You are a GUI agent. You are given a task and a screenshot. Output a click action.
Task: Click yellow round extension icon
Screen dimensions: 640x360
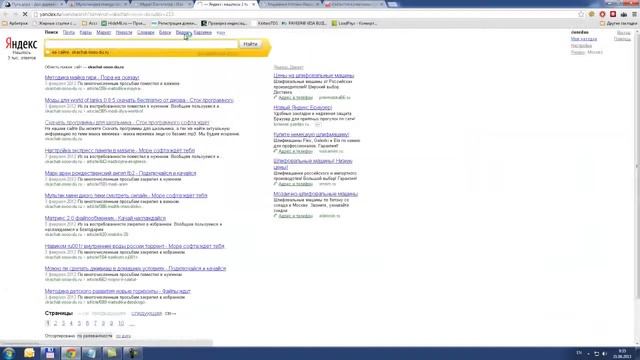click(x=591, y=14)
